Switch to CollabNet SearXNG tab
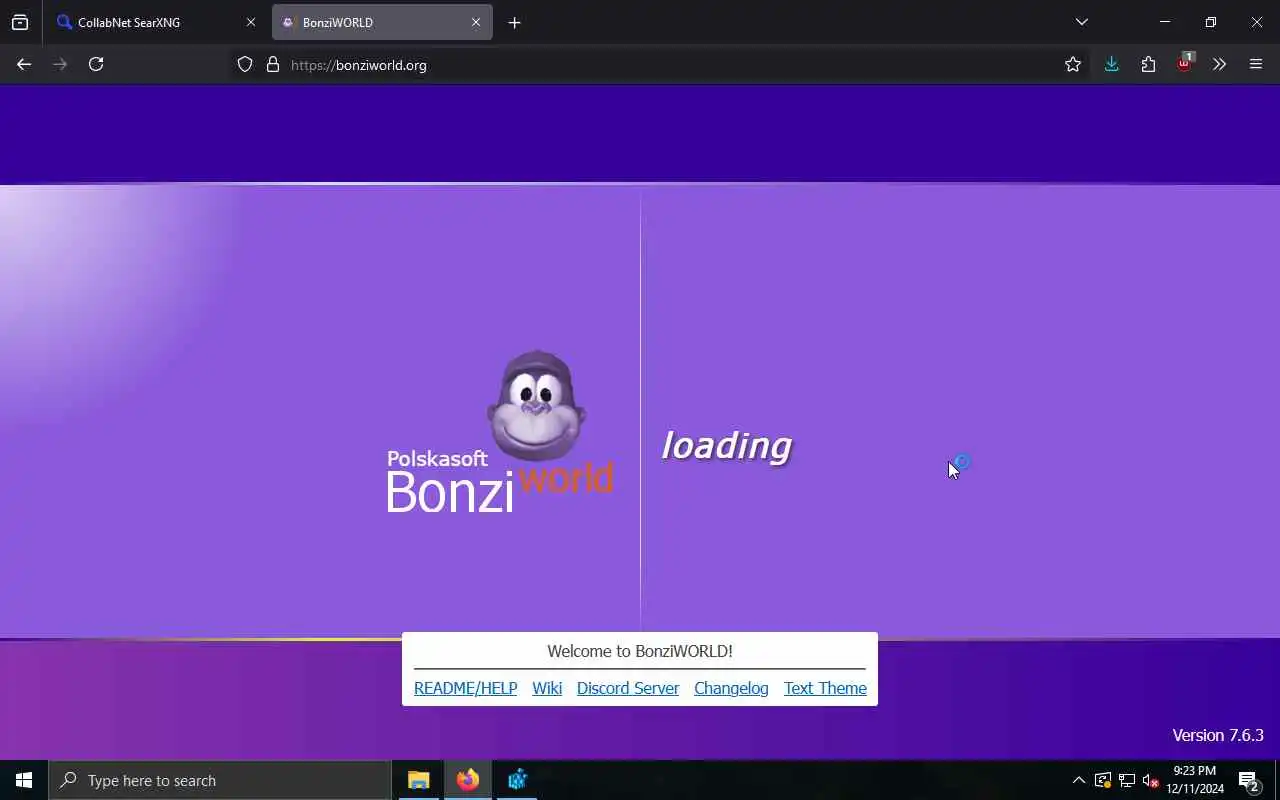Image resolution: width=1280 pixels, height=800 pixels. coord(157,22)
